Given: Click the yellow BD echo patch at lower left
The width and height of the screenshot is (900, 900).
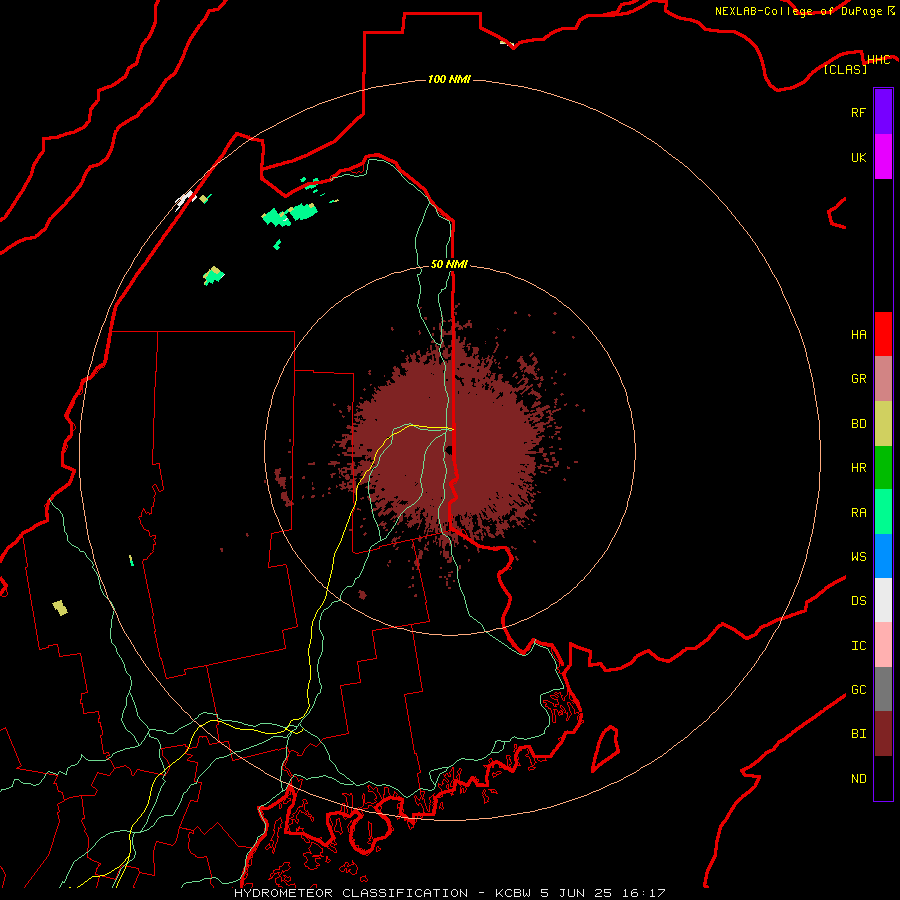Looking at the screenshot, I should 60,607.
